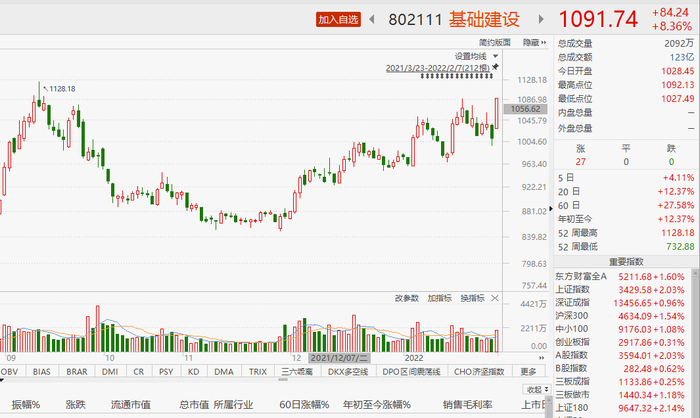
Task: Select the DMI indicator tab
Action: 110,372
